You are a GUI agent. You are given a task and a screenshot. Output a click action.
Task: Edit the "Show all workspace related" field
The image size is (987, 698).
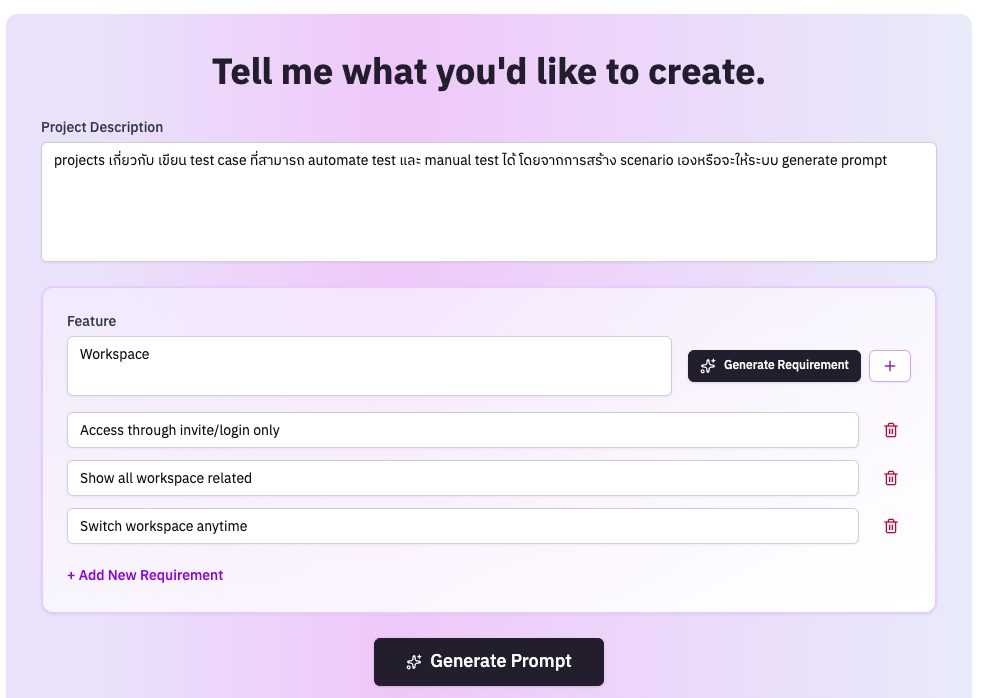tap(462, 478)
